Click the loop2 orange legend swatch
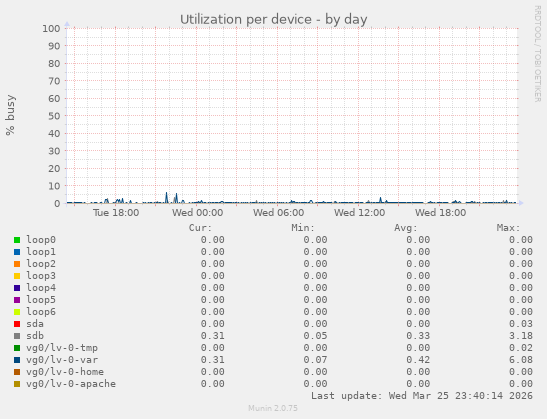This screenshot has height=419, width=547. point(17,264)
